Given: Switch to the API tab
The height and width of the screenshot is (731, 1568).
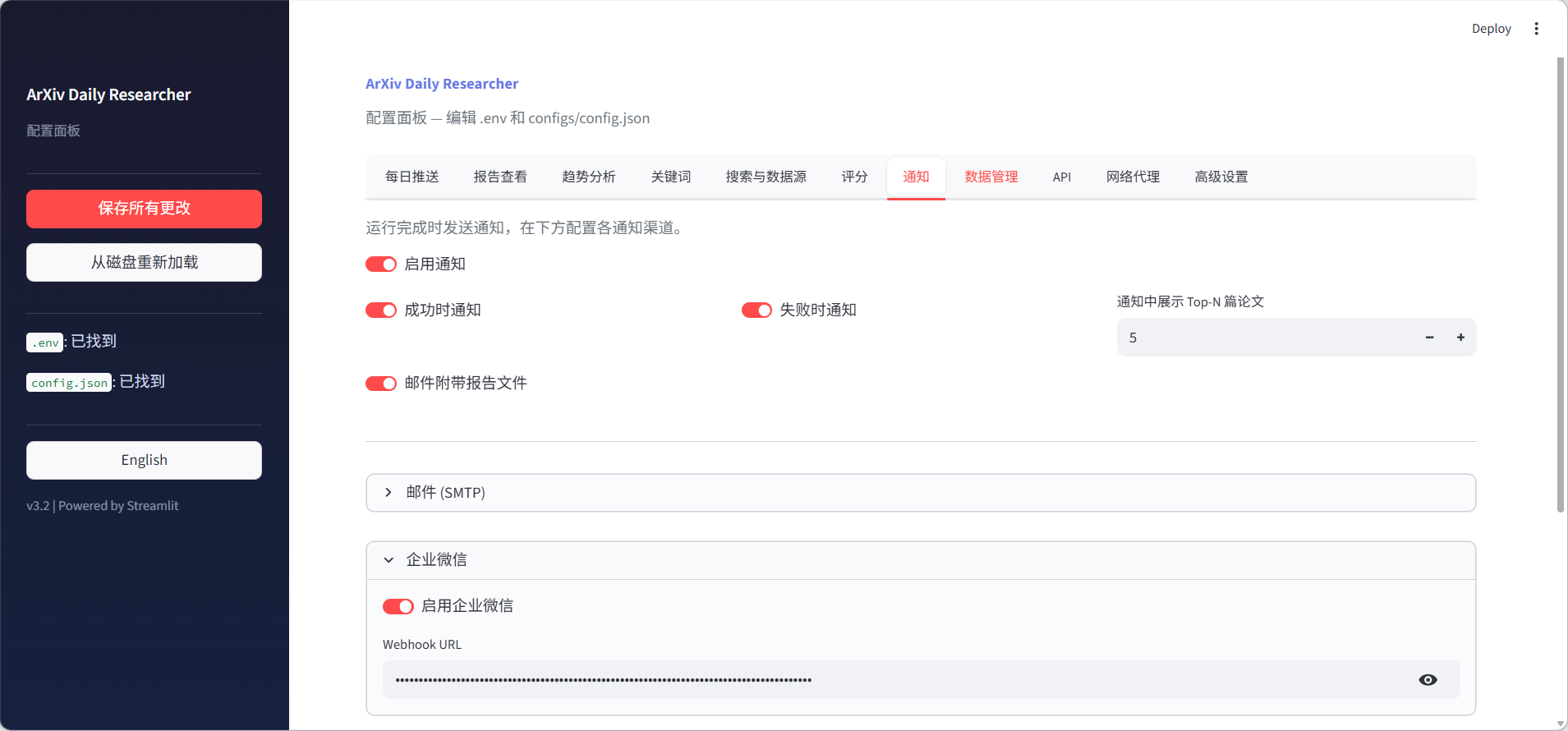Looking at the screenshot, I should click(x=1062, y=177).
